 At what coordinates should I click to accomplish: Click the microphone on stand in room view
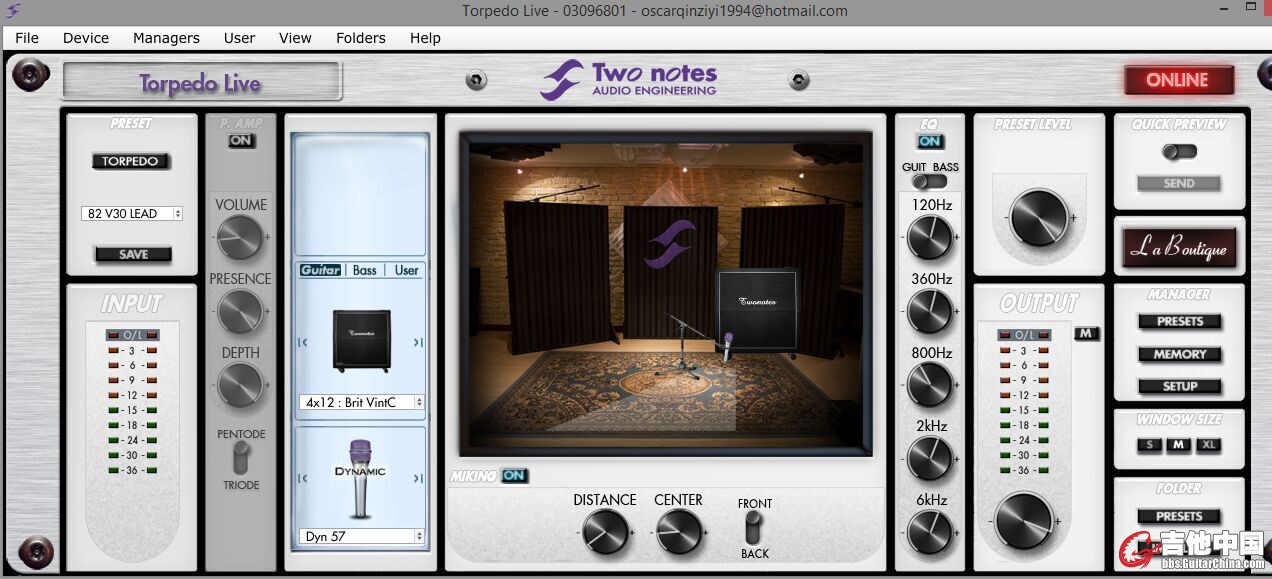pyautogui.click(x=728, y=347)
